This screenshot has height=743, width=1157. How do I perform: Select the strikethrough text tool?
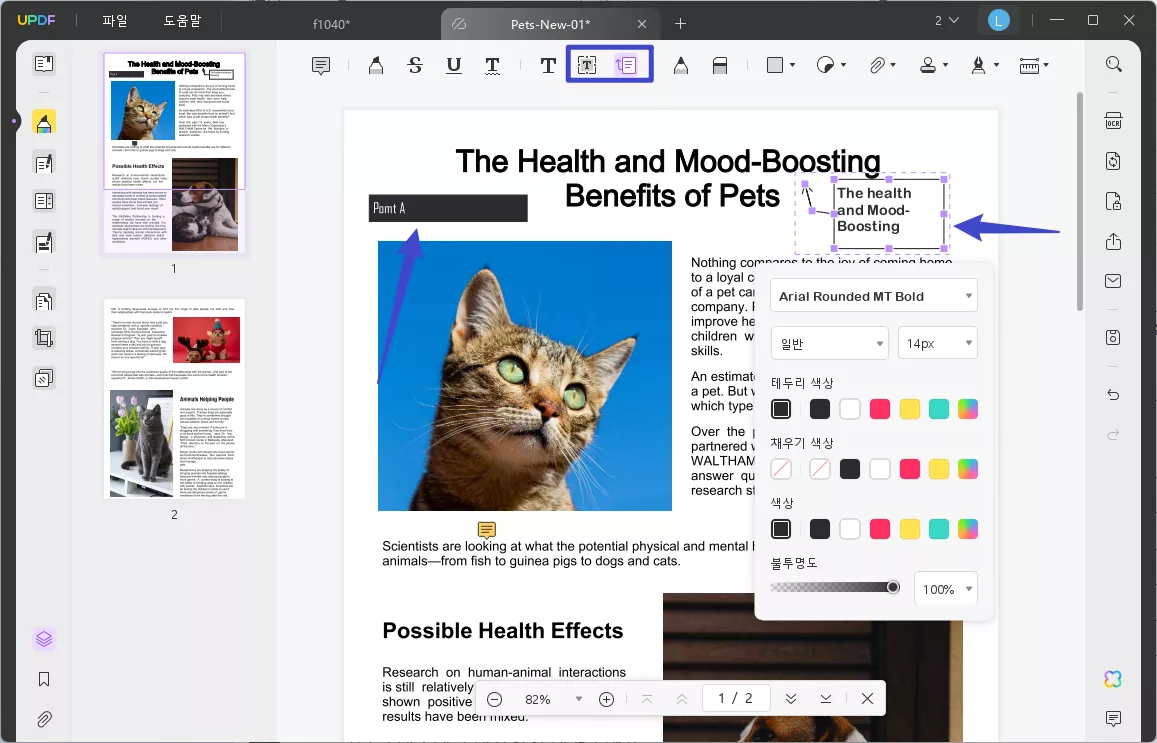[x=415, y=66]
